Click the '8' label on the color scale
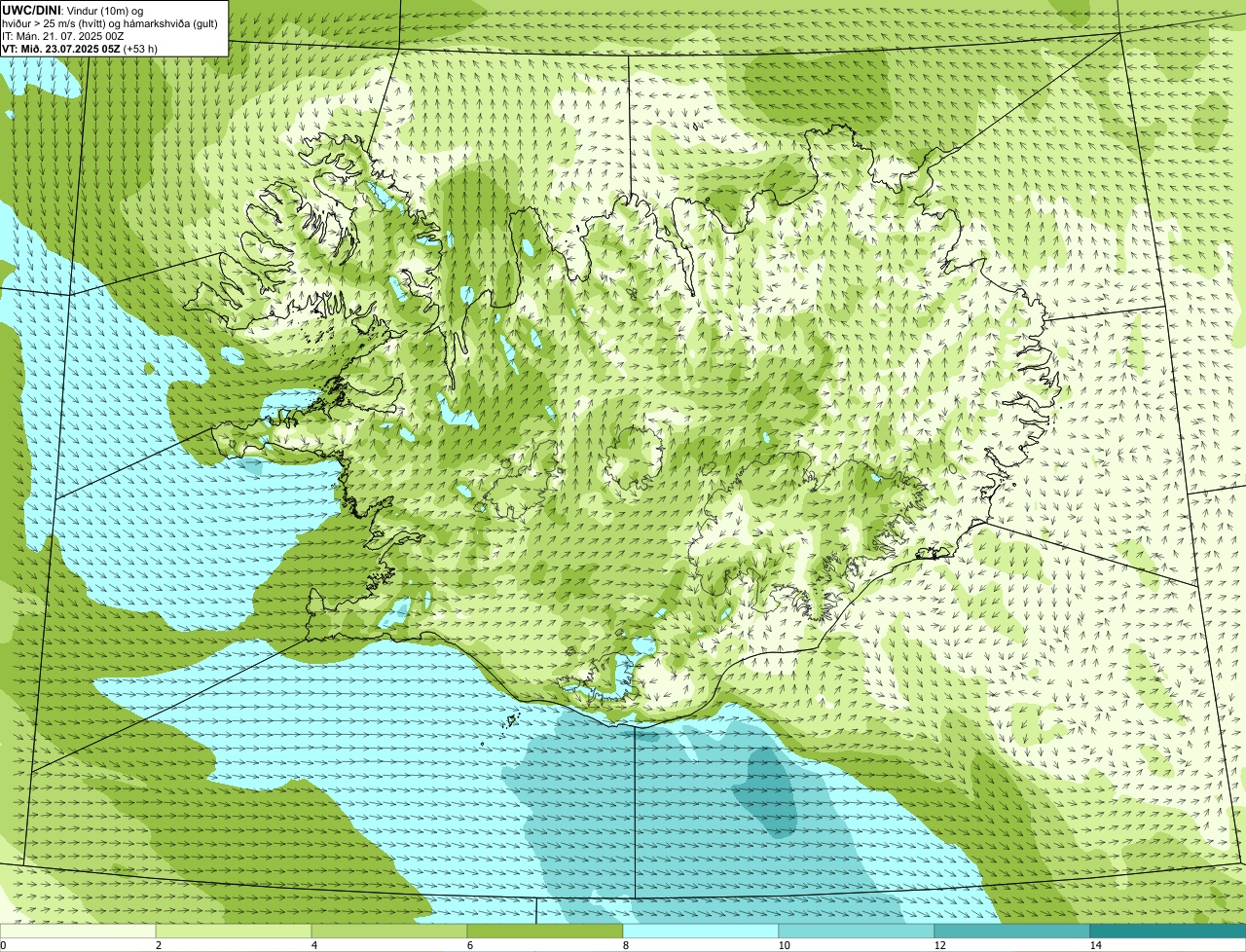 click(x=625, y=945)
